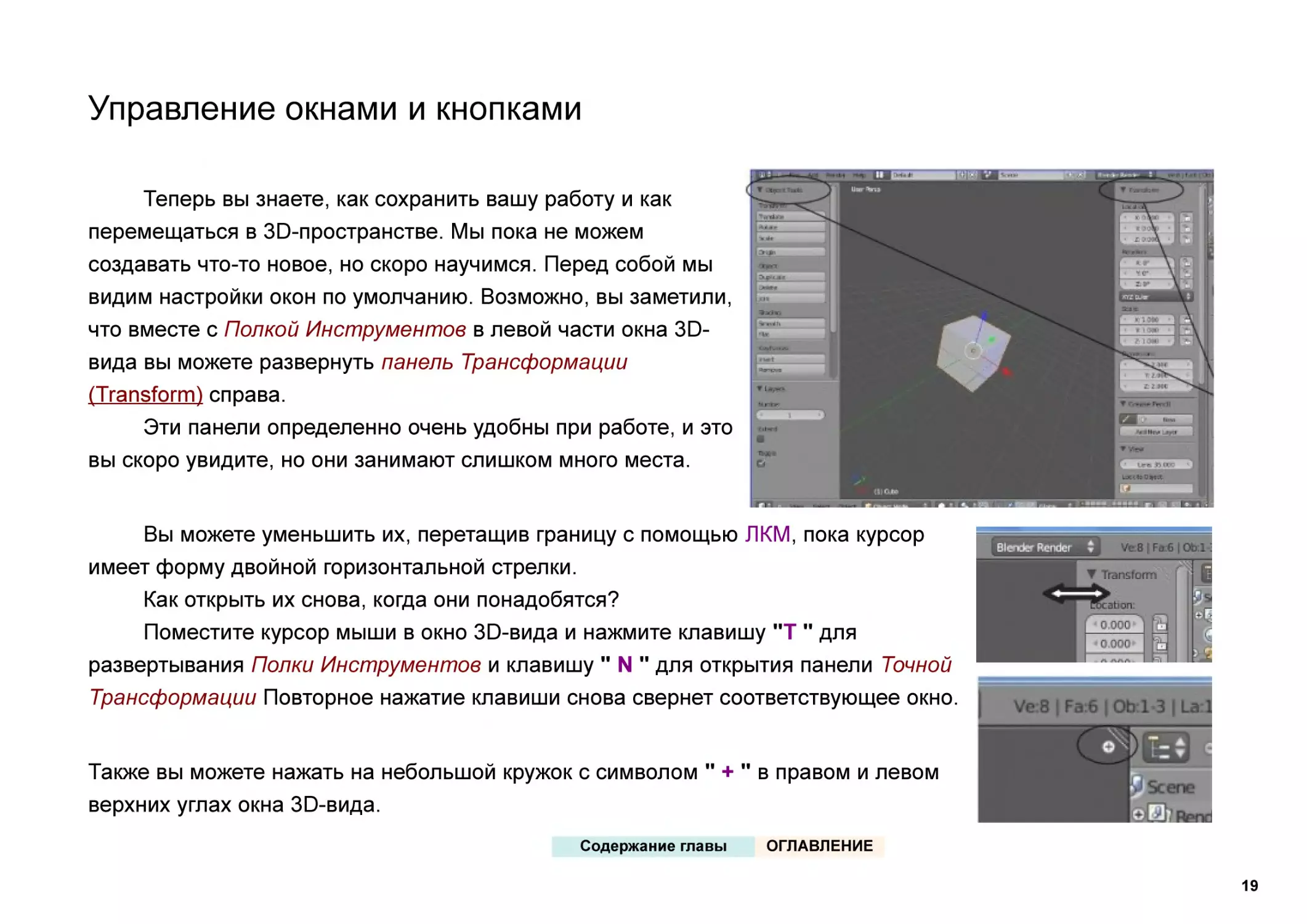Click the Rotation X 0° field
Image resolution: width=1307 pixels, height=924 pixels.
[x=1147, y=262]
